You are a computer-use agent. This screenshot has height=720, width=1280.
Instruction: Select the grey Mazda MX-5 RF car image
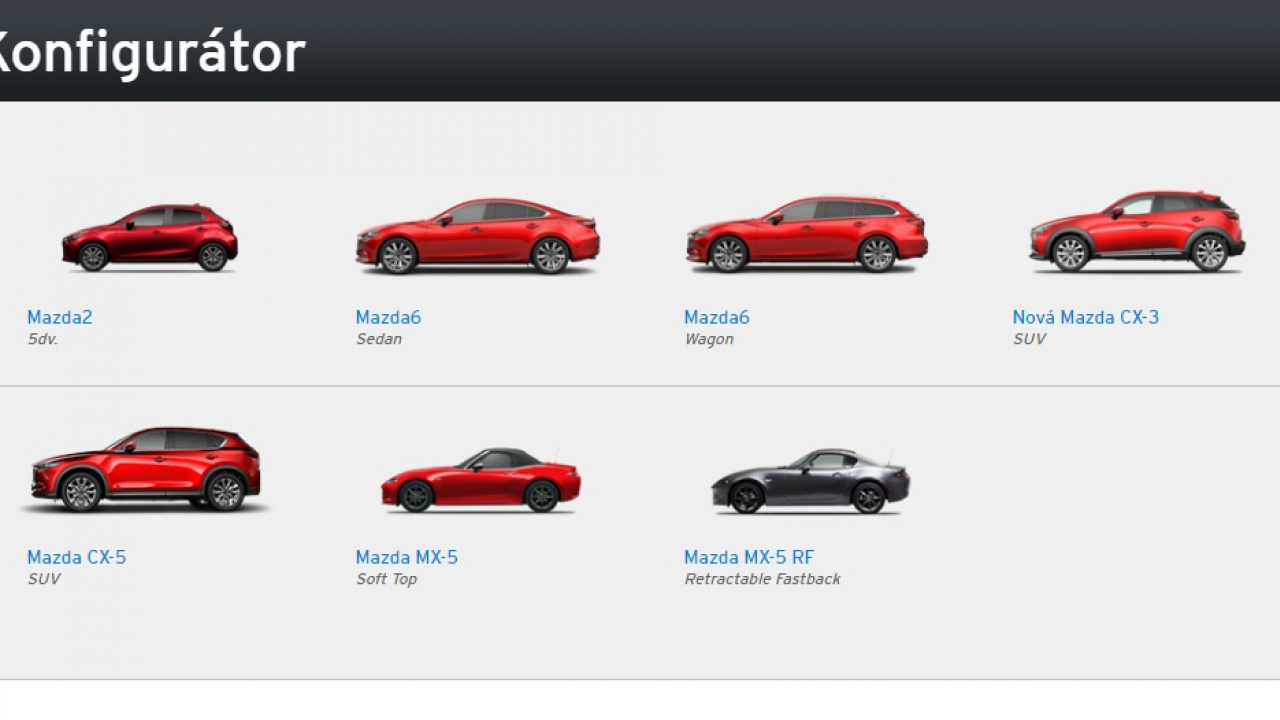click(810, 481)
